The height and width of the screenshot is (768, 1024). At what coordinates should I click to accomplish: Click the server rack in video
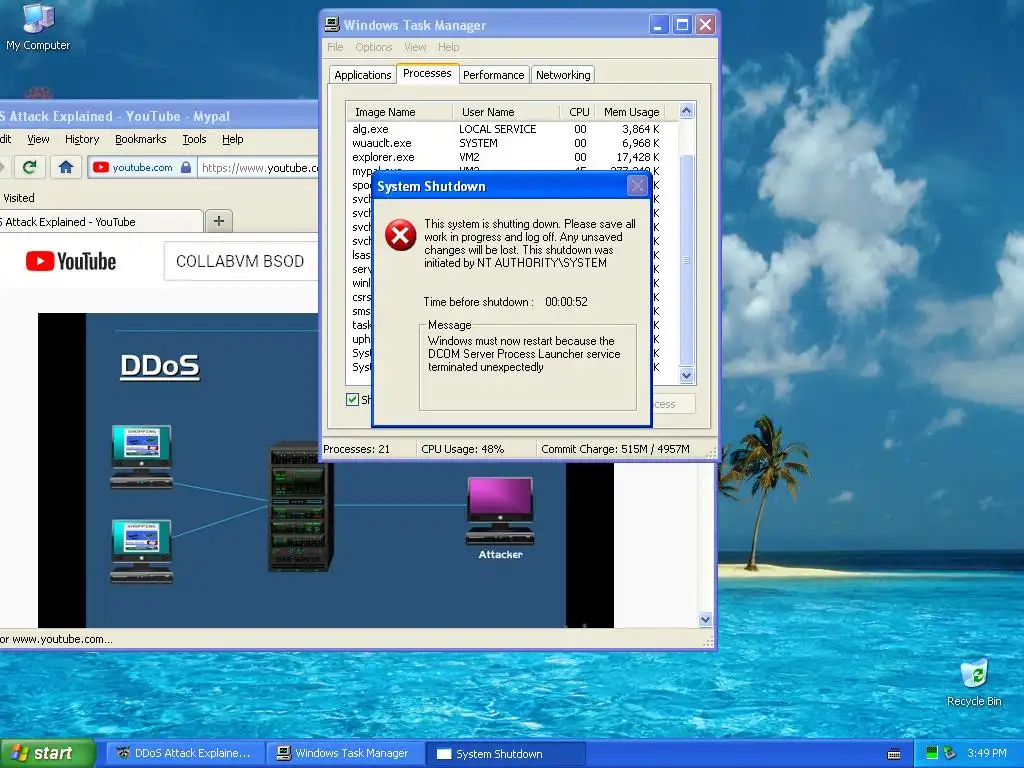click(x=300, y=507)
